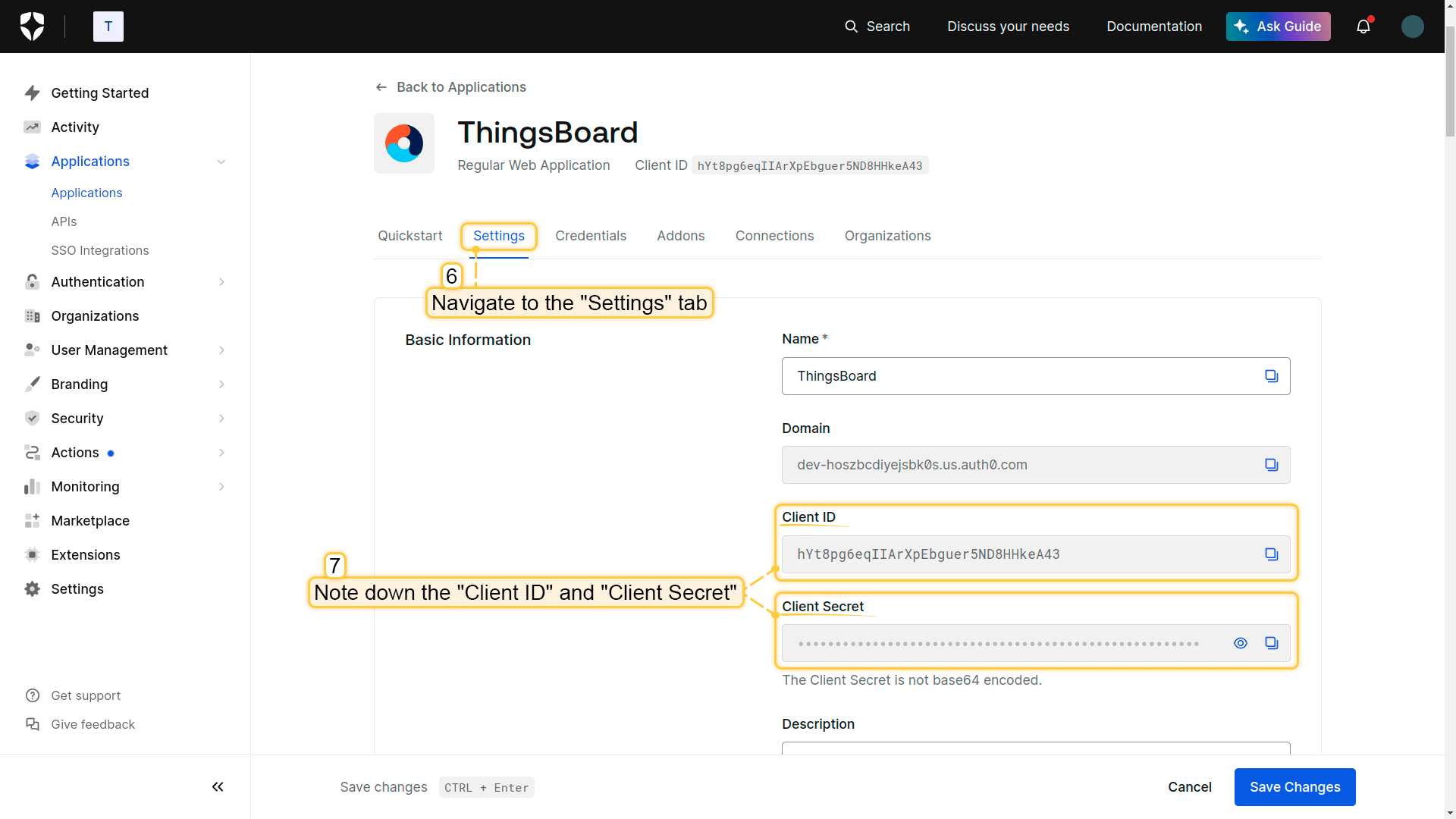This screenshot has width=1456, height=819.
Task: Collapse the Applications sidebar section
Action: [221, 162]
